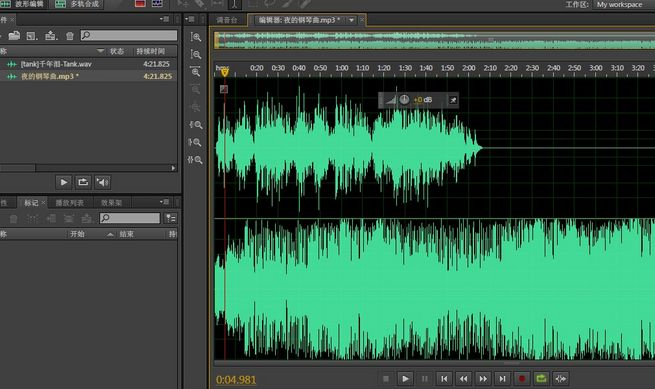Select the Time Selection tool

(234, 4)
